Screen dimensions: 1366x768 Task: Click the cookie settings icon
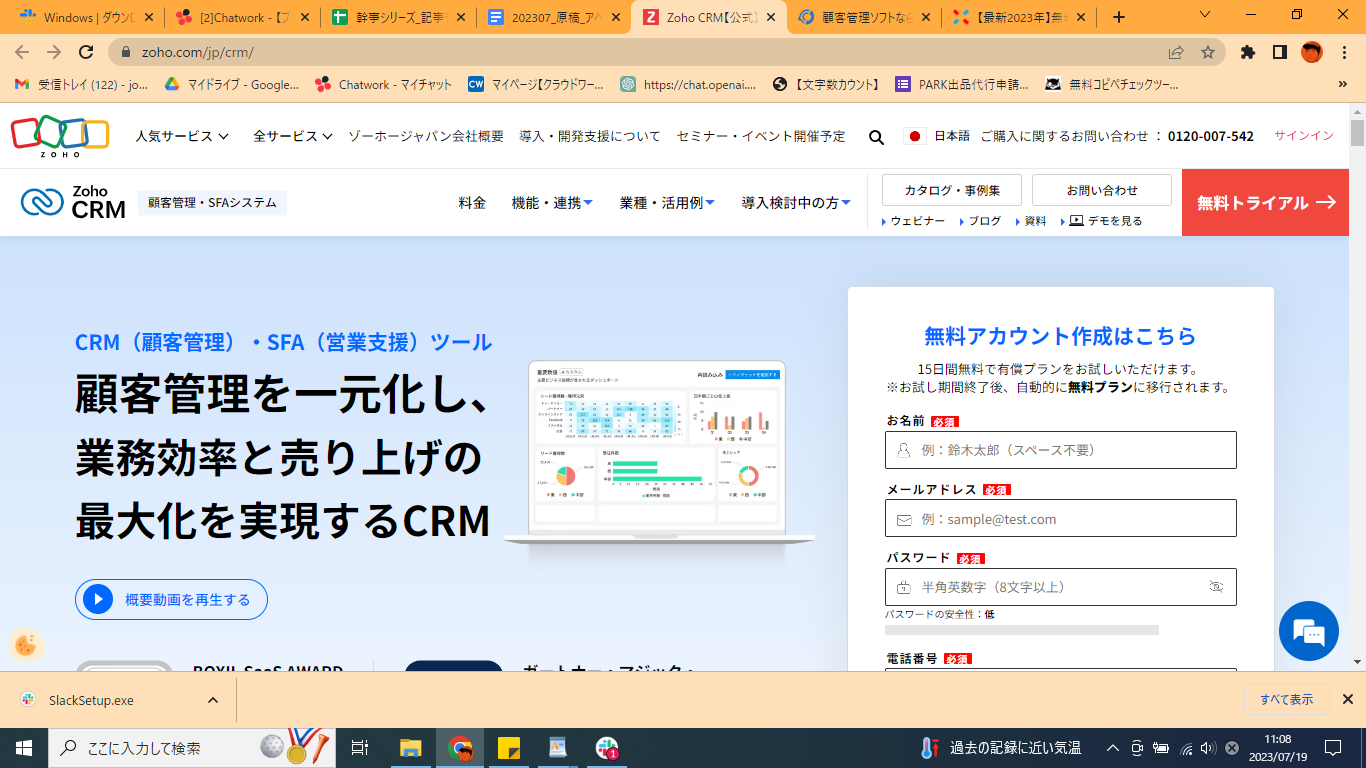tap(25, 645)
